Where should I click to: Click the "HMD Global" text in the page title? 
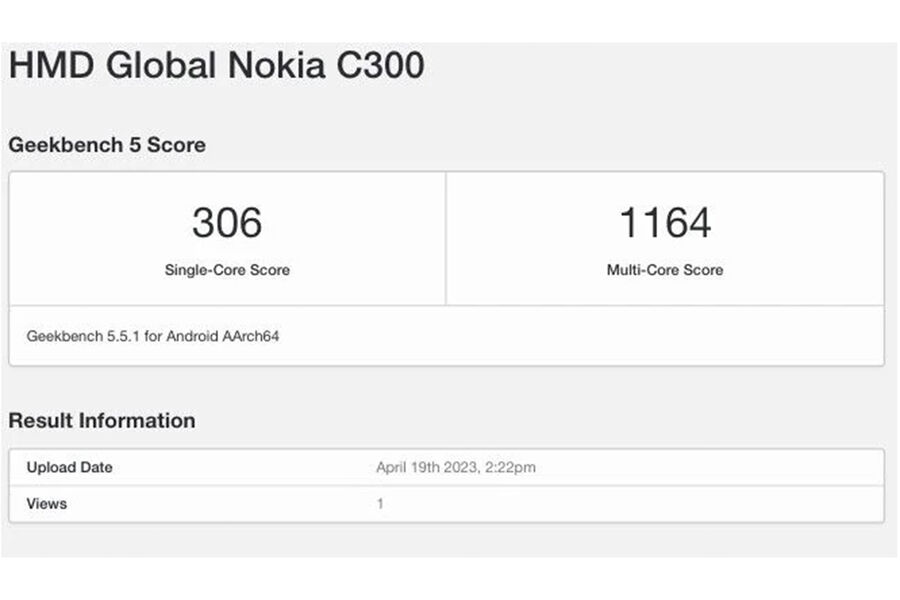[x=112, y=66]
